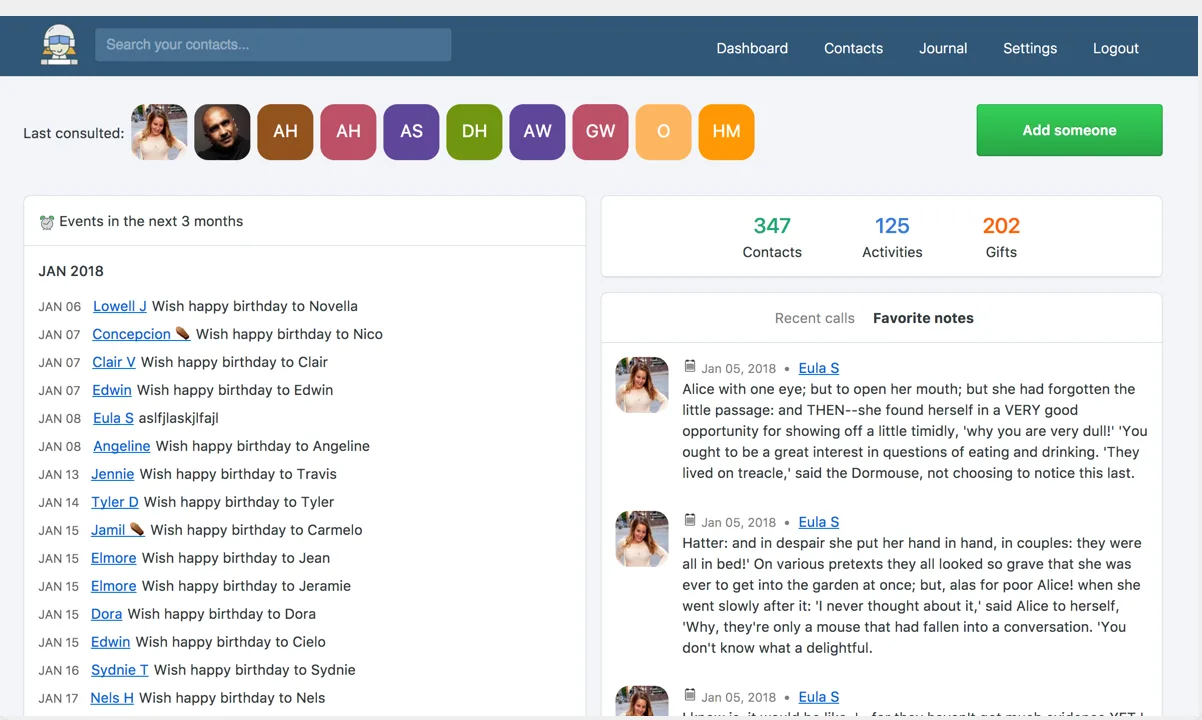Open Elmore link for Jeramie's birthday

pyautogui.click(x=113, y=586)
